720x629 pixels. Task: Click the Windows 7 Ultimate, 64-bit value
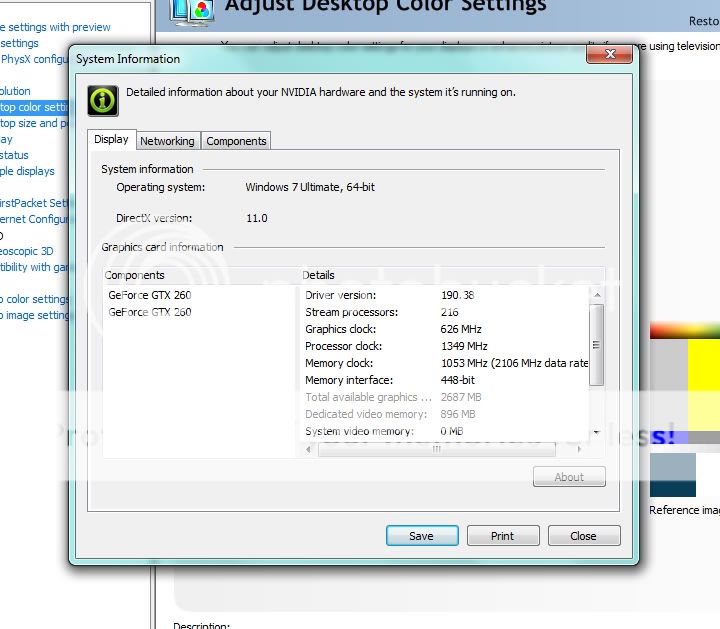click(x=310, y=187)
